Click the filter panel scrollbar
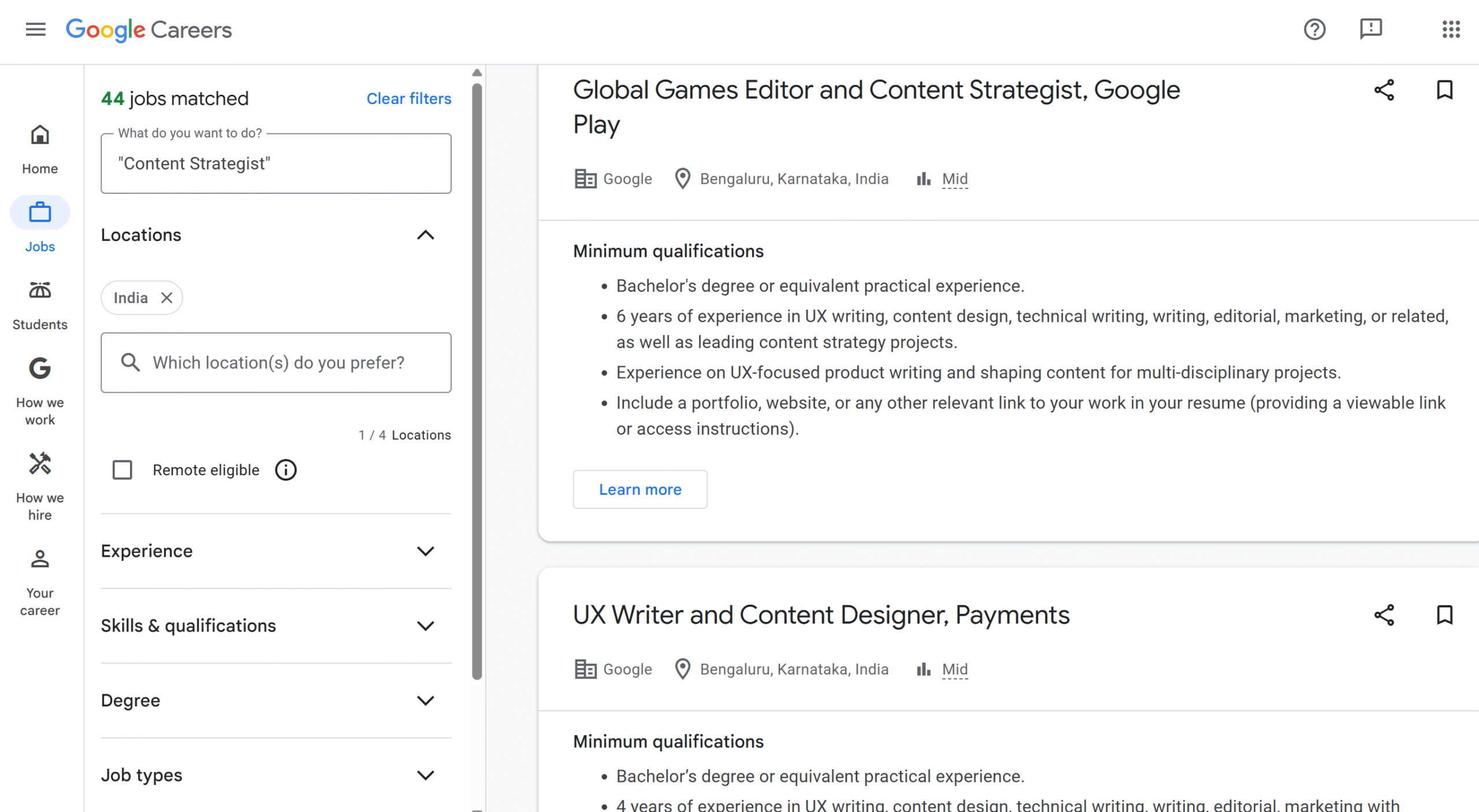The width and height of the screenshot is (1479, 812). point(477,381)
